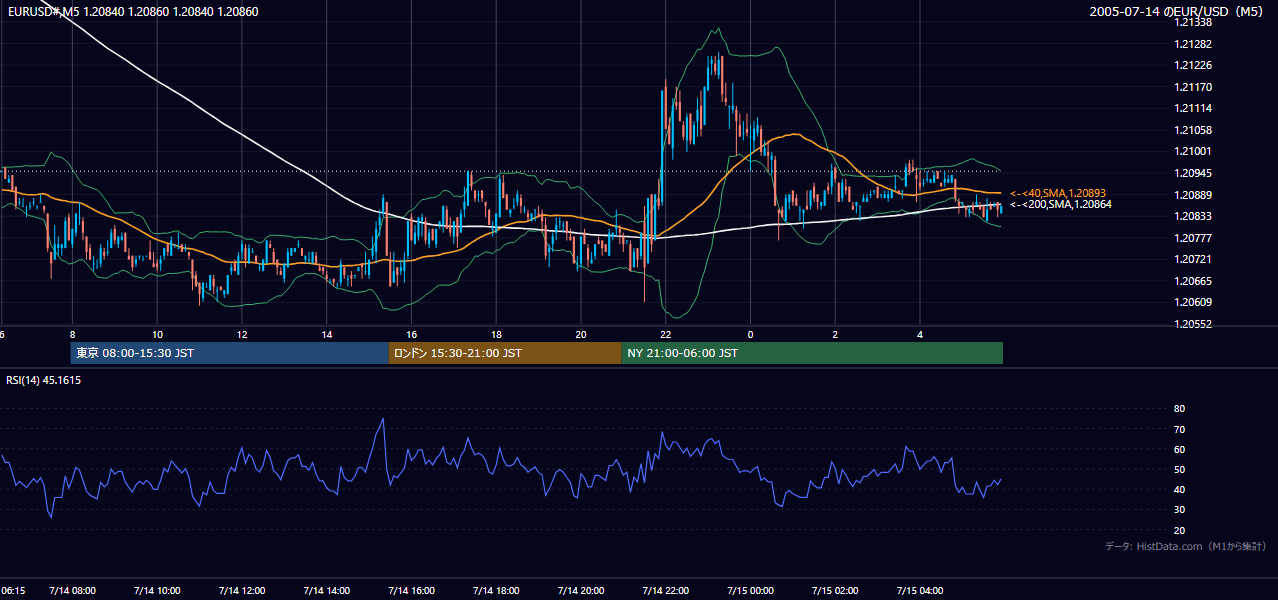Click price axis label 1.21058

click(1195, 130)
